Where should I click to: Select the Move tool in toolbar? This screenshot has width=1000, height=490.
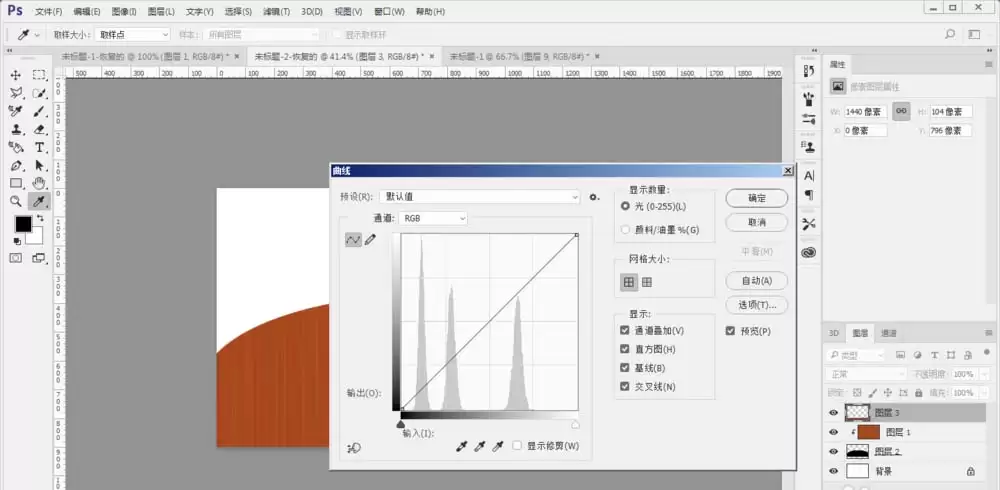[x=15, y=75]
